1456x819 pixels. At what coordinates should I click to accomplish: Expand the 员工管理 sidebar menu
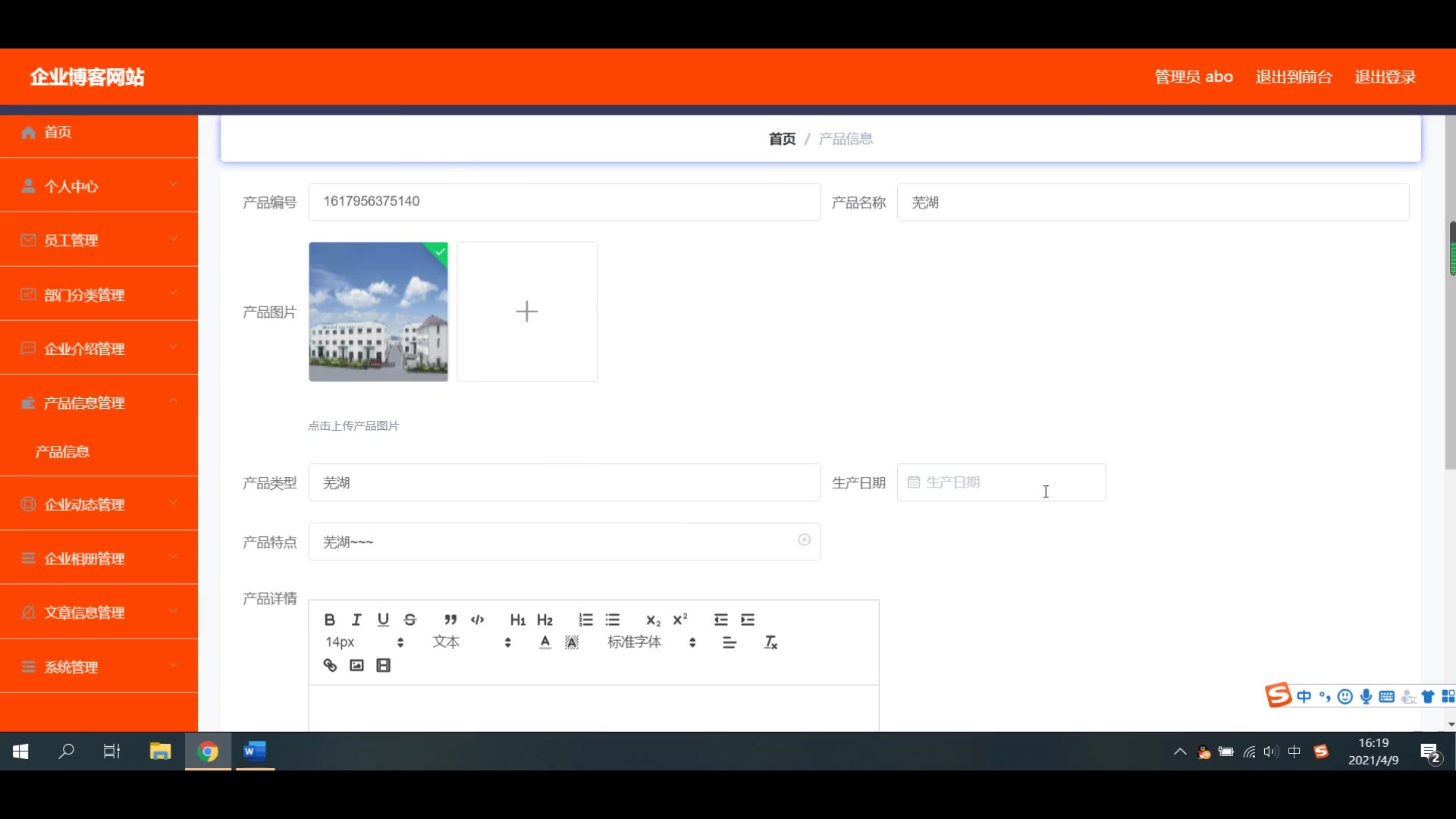tap(99, 240)
